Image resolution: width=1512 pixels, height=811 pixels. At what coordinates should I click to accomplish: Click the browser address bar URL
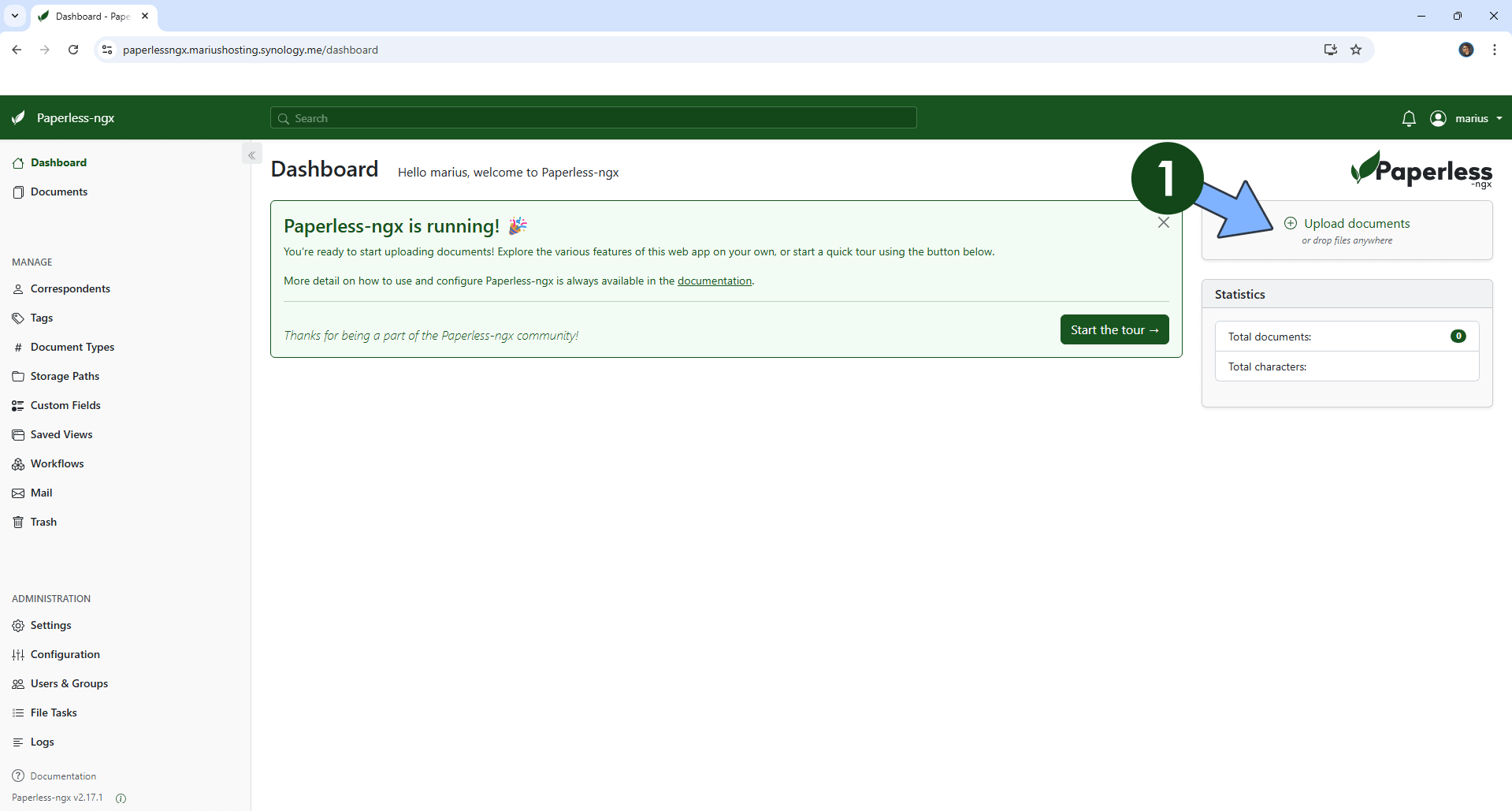pos(251,50)
